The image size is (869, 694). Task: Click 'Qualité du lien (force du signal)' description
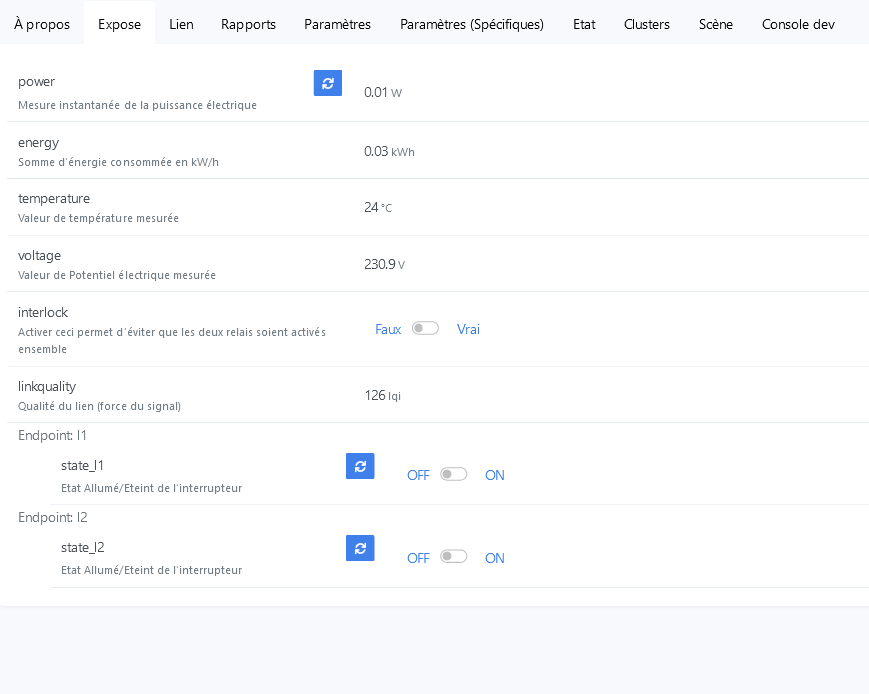point(99,406)
